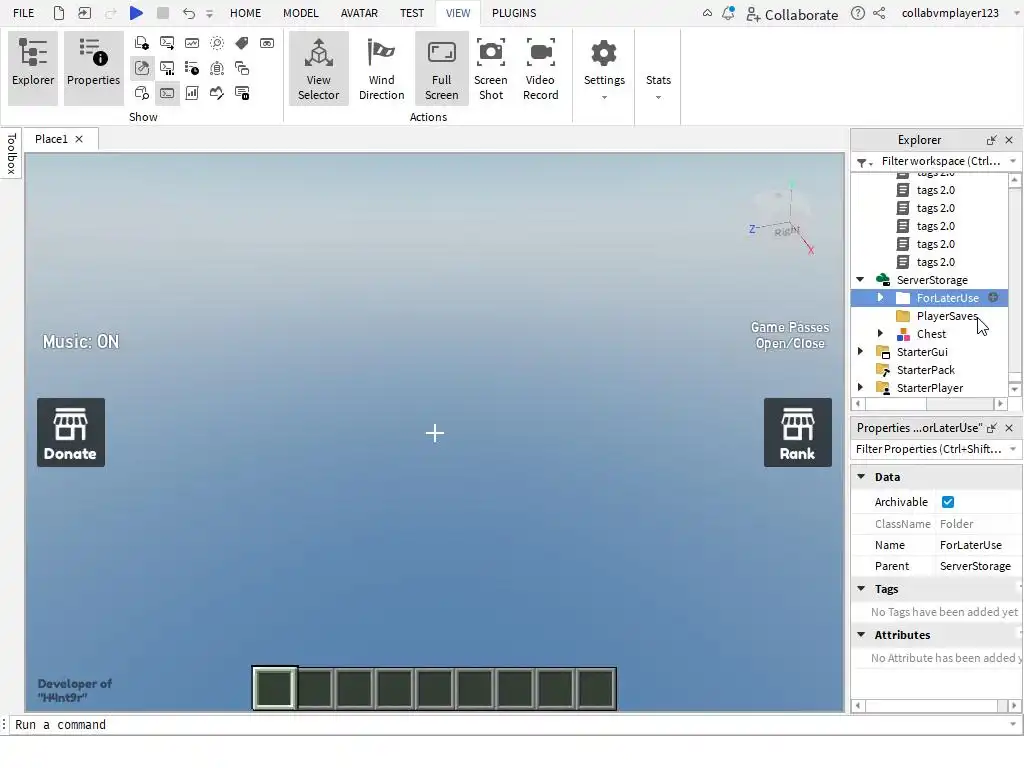Collapse the Data properties section

point(861,477)
